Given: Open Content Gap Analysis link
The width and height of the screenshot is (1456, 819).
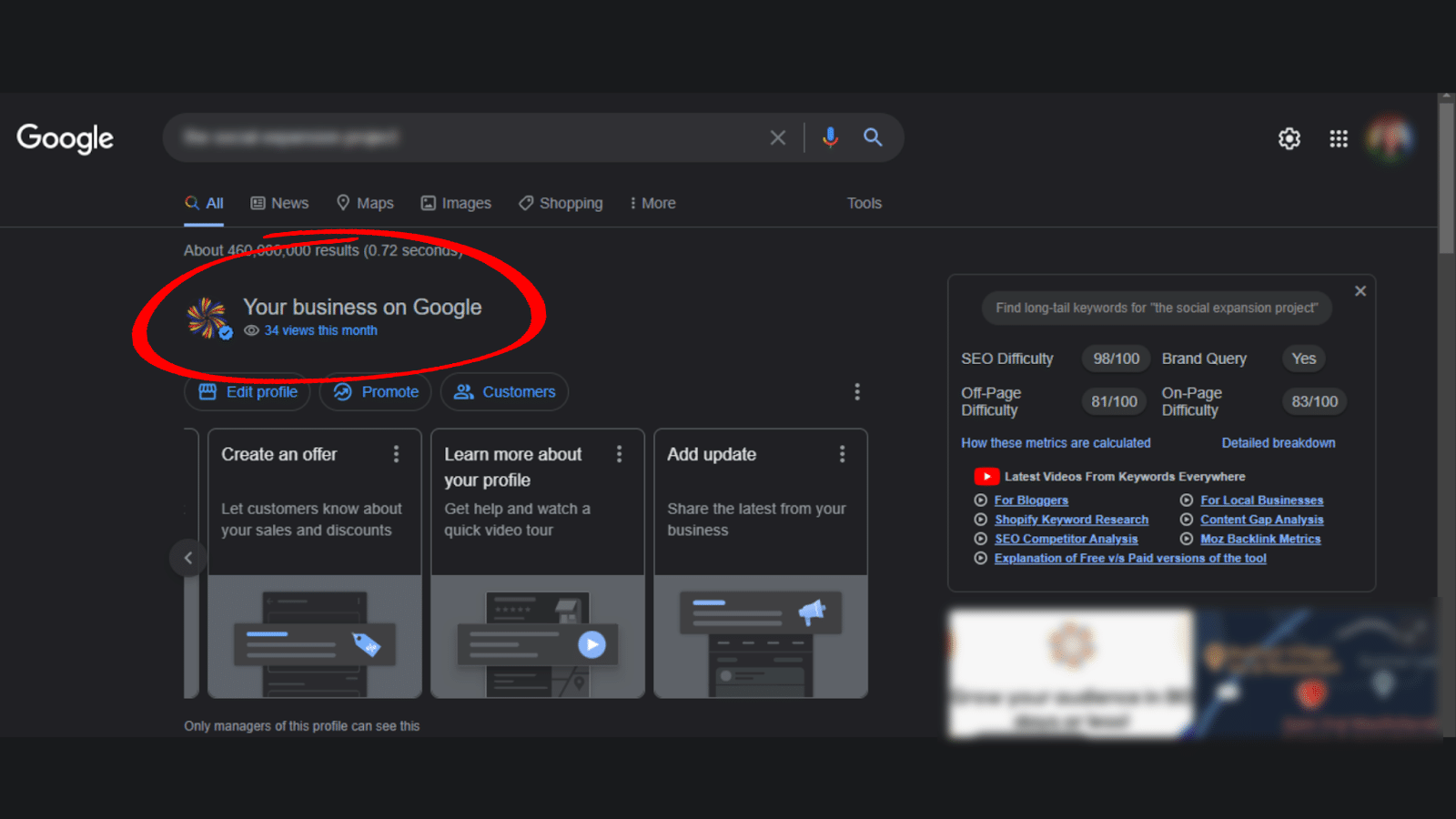Looking at the screenshot, I should [x=1262, y=520].
